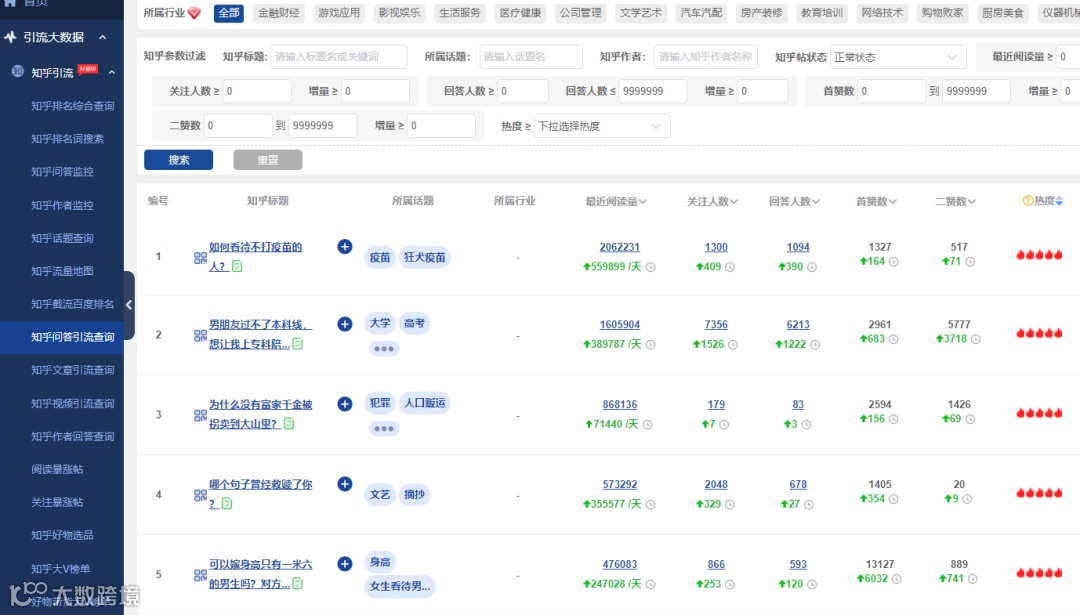Image resolution: width=1080 pixels, height=615 pixels.
Task: Click the gray 重置 button
Action: coord(268,160)
